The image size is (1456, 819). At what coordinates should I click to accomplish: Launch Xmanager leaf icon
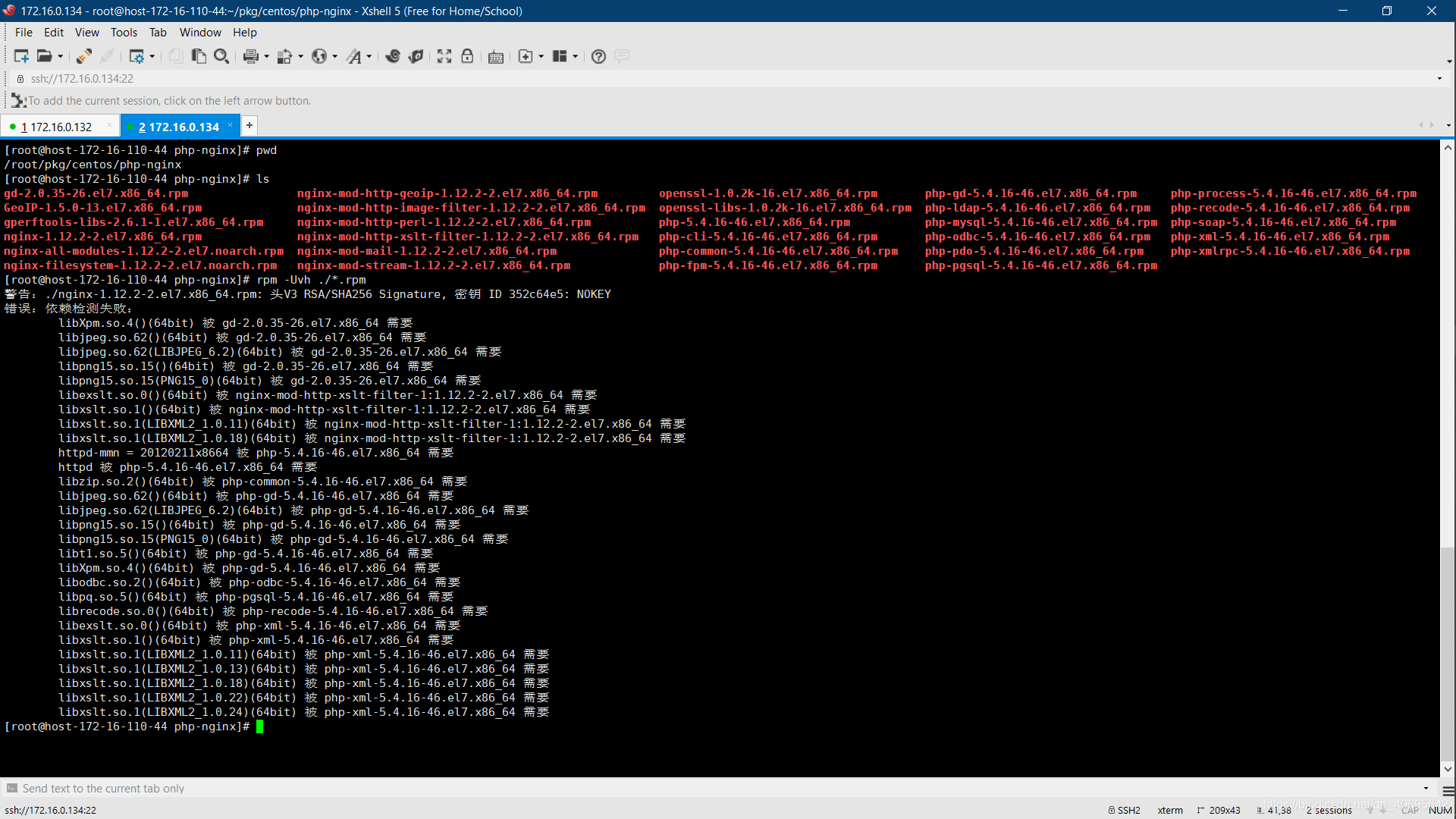416,56
